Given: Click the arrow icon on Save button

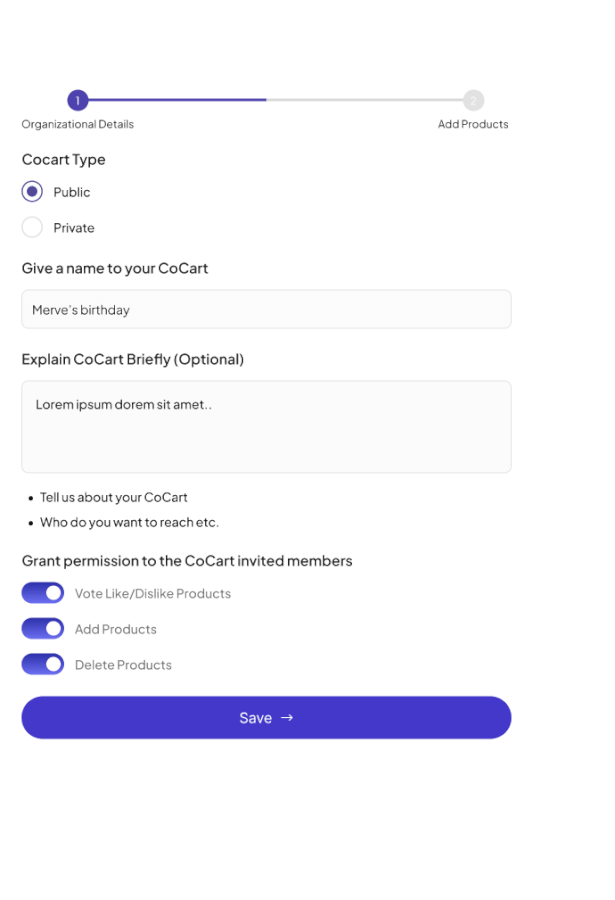Looking at the screenshot, I should click(x=287, y=717).
